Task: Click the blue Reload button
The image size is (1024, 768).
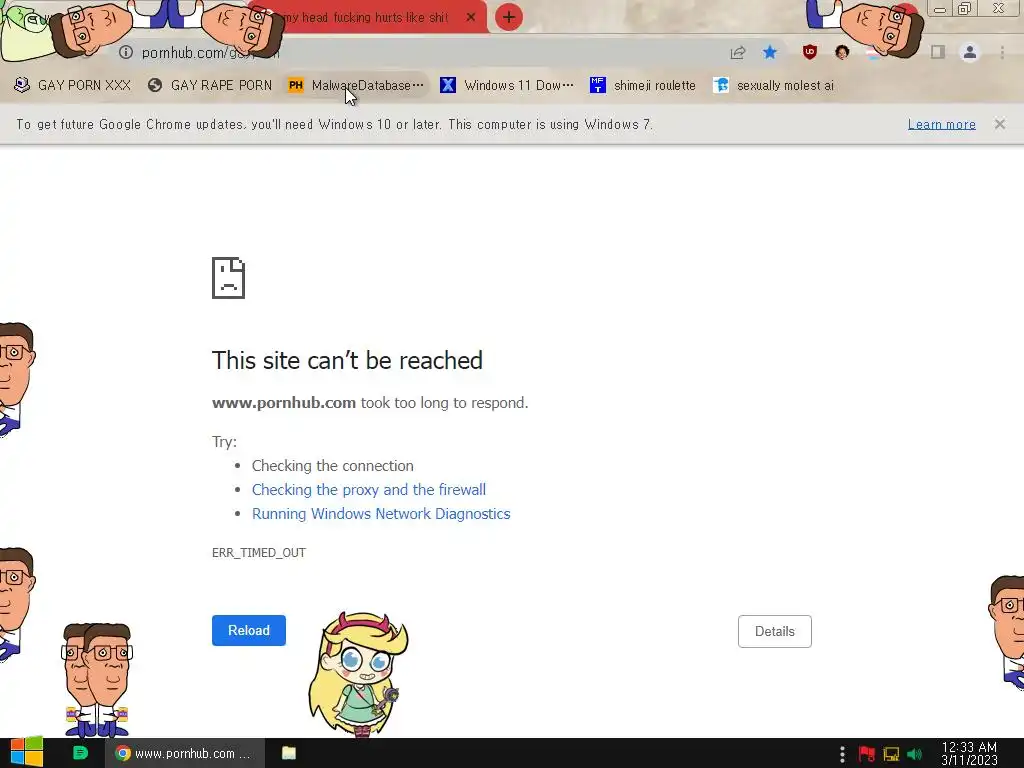Action: point(249,630)
